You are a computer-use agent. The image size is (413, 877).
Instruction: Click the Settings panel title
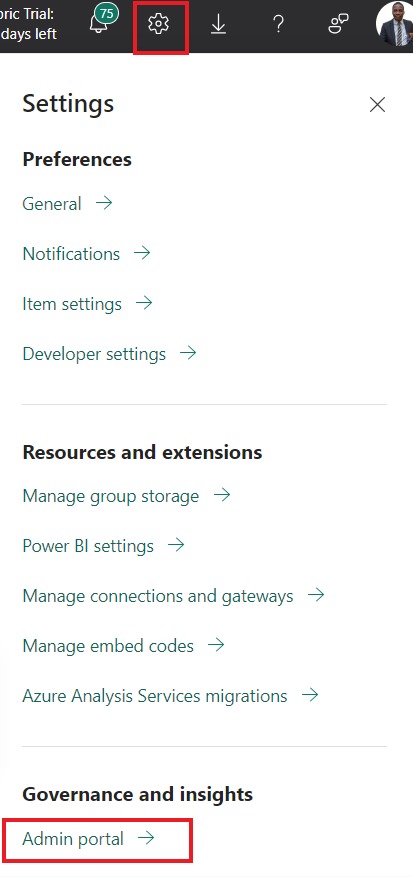(68, 104)
